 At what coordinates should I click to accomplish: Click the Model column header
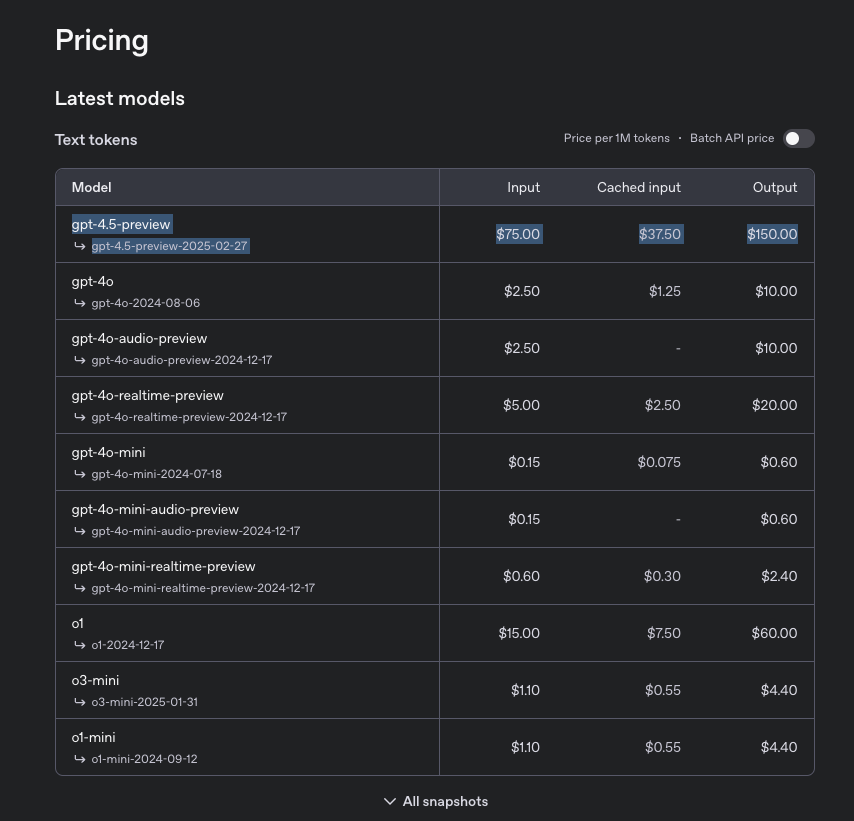click(92, 187)
